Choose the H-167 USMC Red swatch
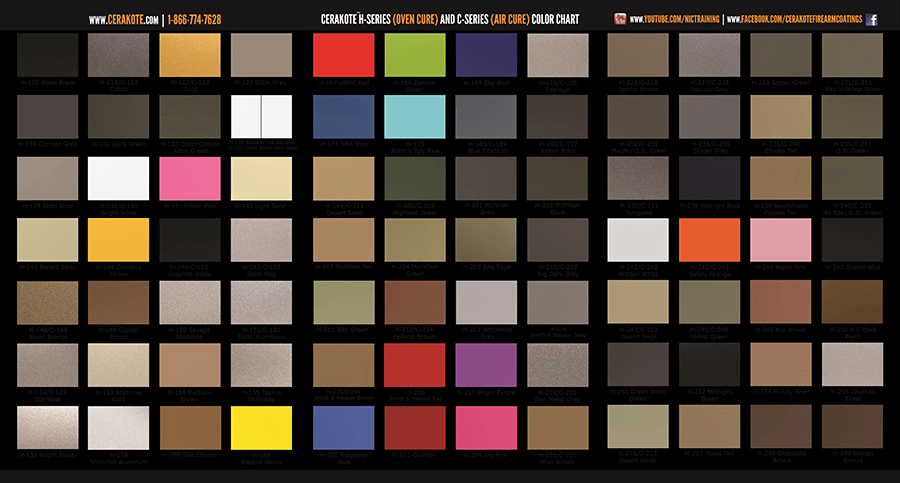900x483 pixels. coord(344,55)
